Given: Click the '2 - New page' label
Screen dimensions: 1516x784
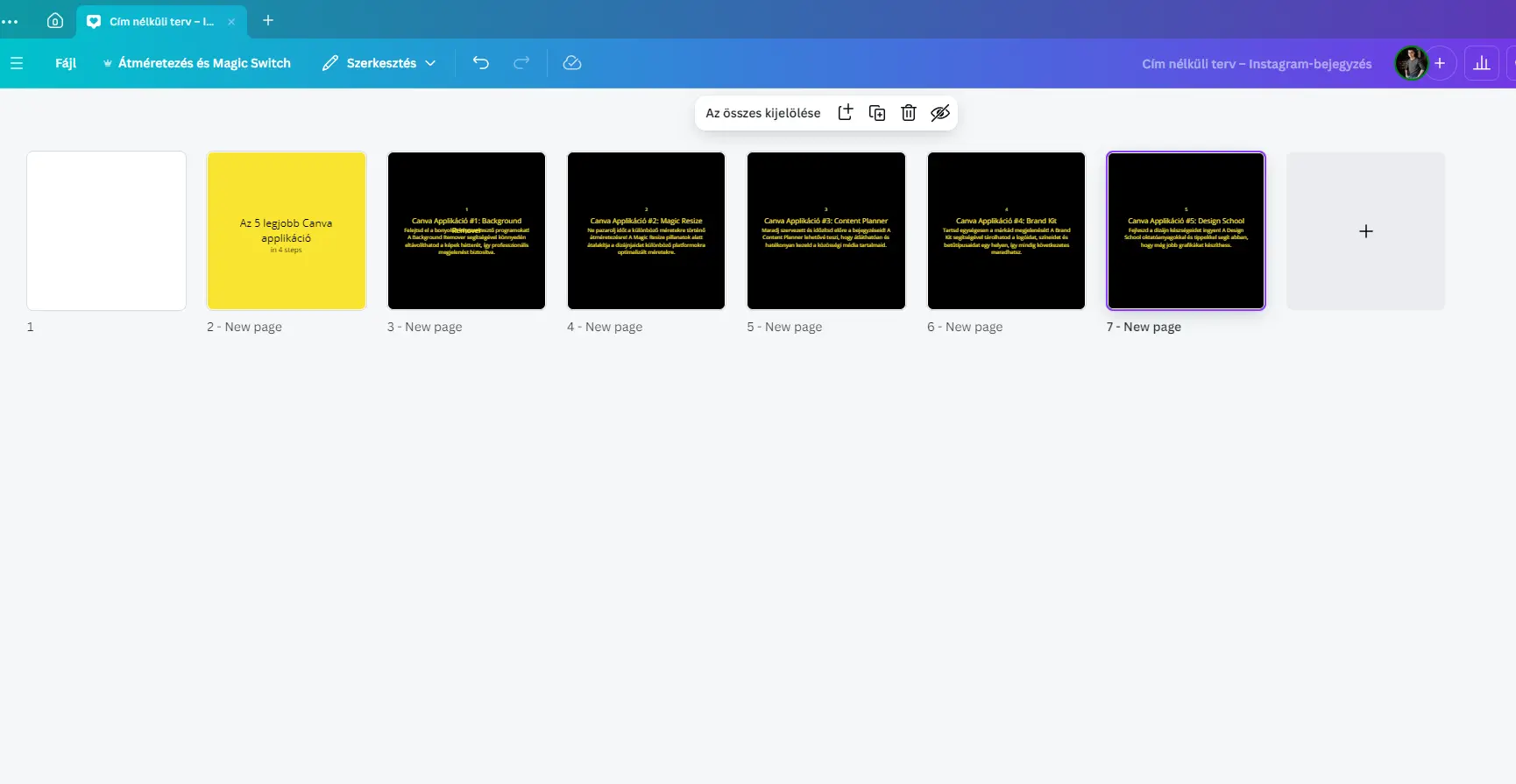Looking at the screenshot, I should 244,327.
